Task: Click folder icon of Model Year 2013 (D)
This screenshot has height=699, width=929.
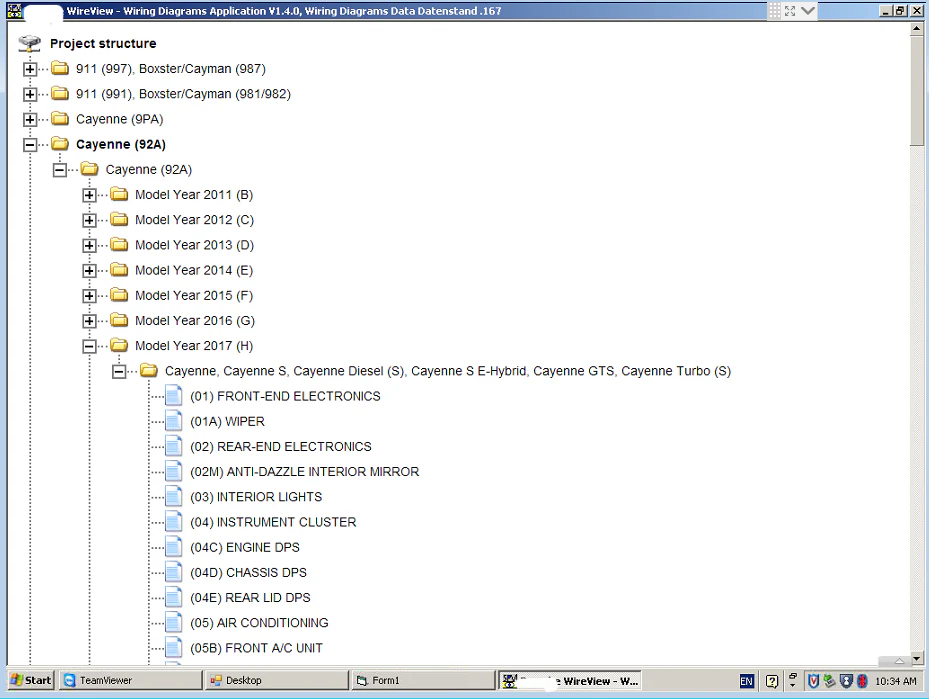Action: click(119, 245)
